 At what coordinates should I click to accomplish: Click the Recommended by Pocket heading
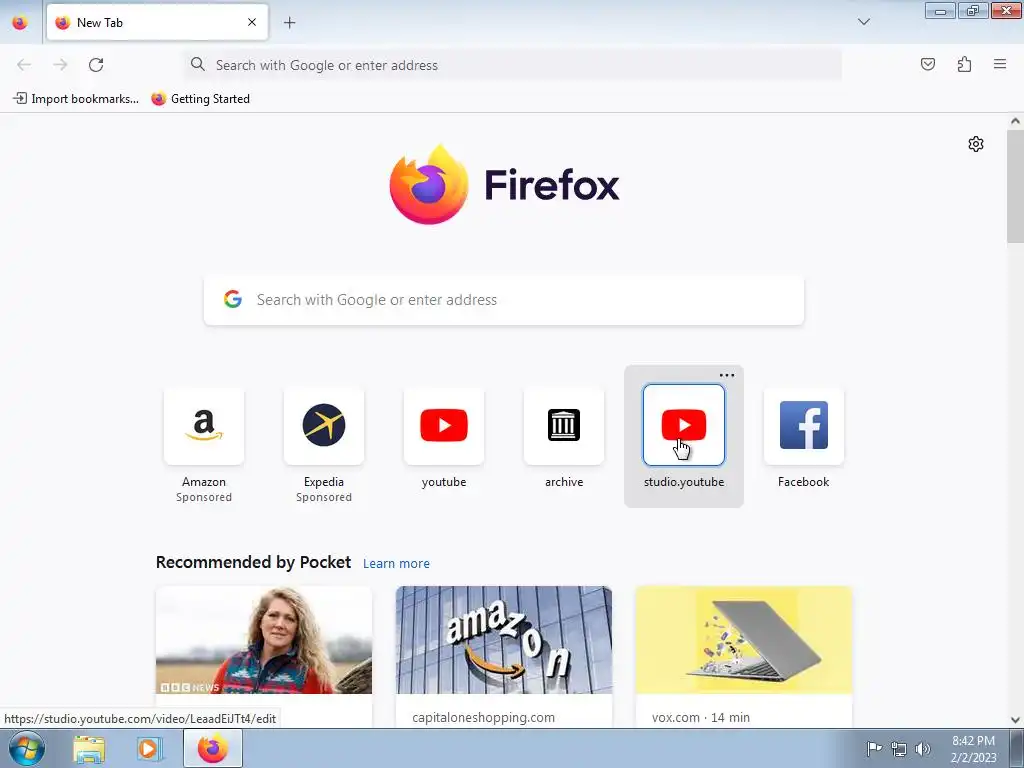point(253,562)
